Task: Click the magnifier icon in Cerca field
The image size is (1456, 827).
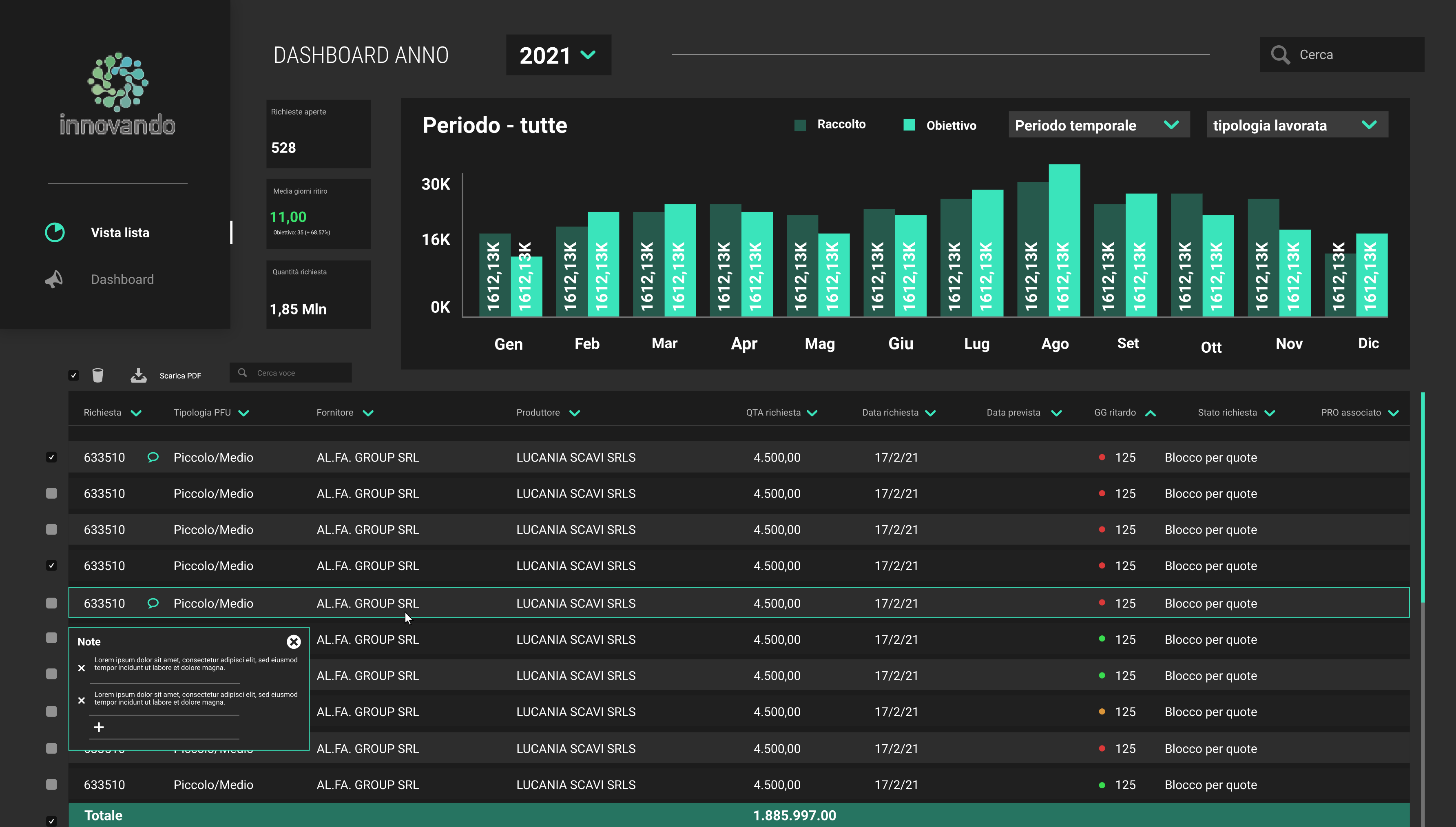Action: point(1281,55)
